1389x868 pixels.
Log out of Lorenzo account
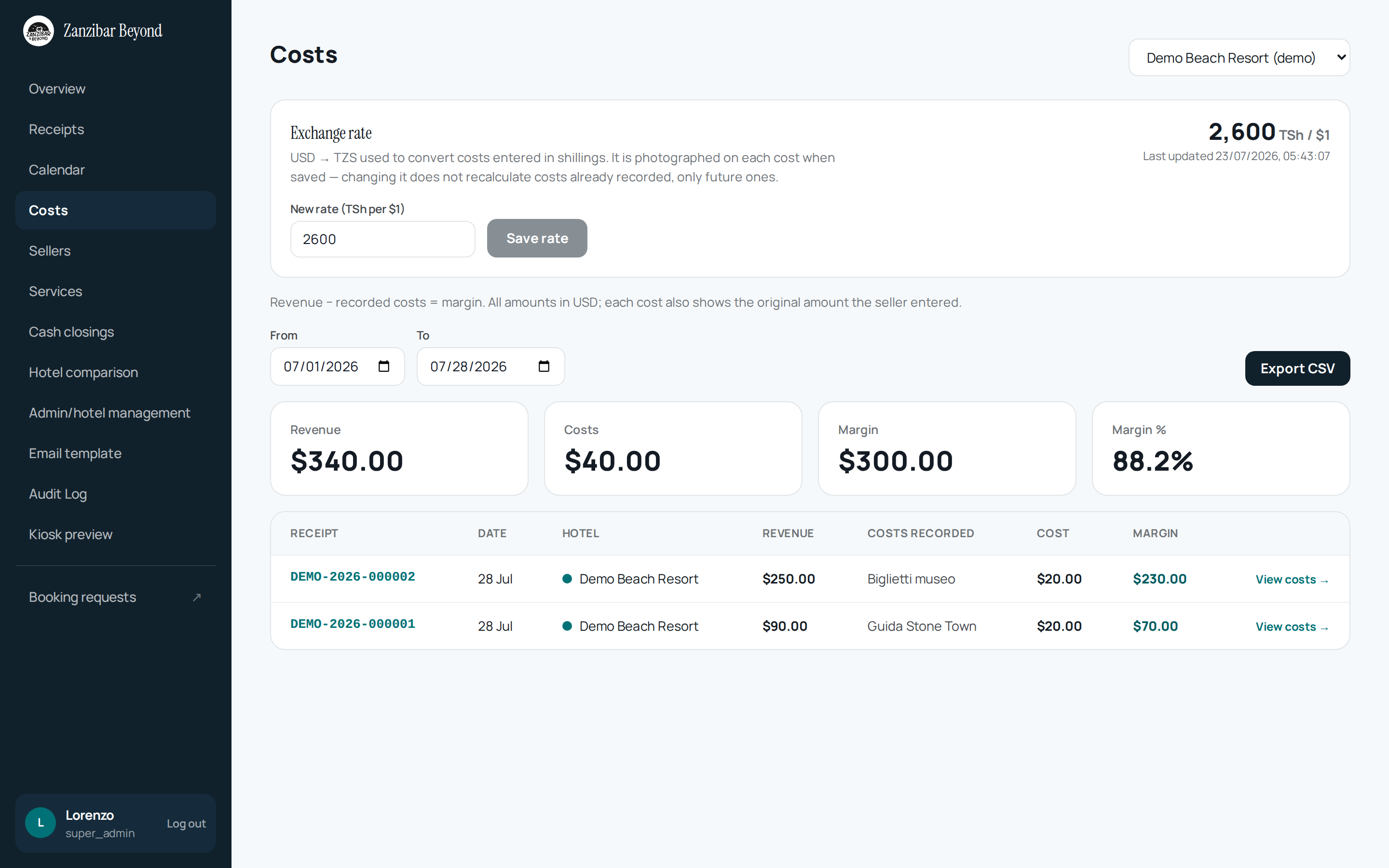186,823
